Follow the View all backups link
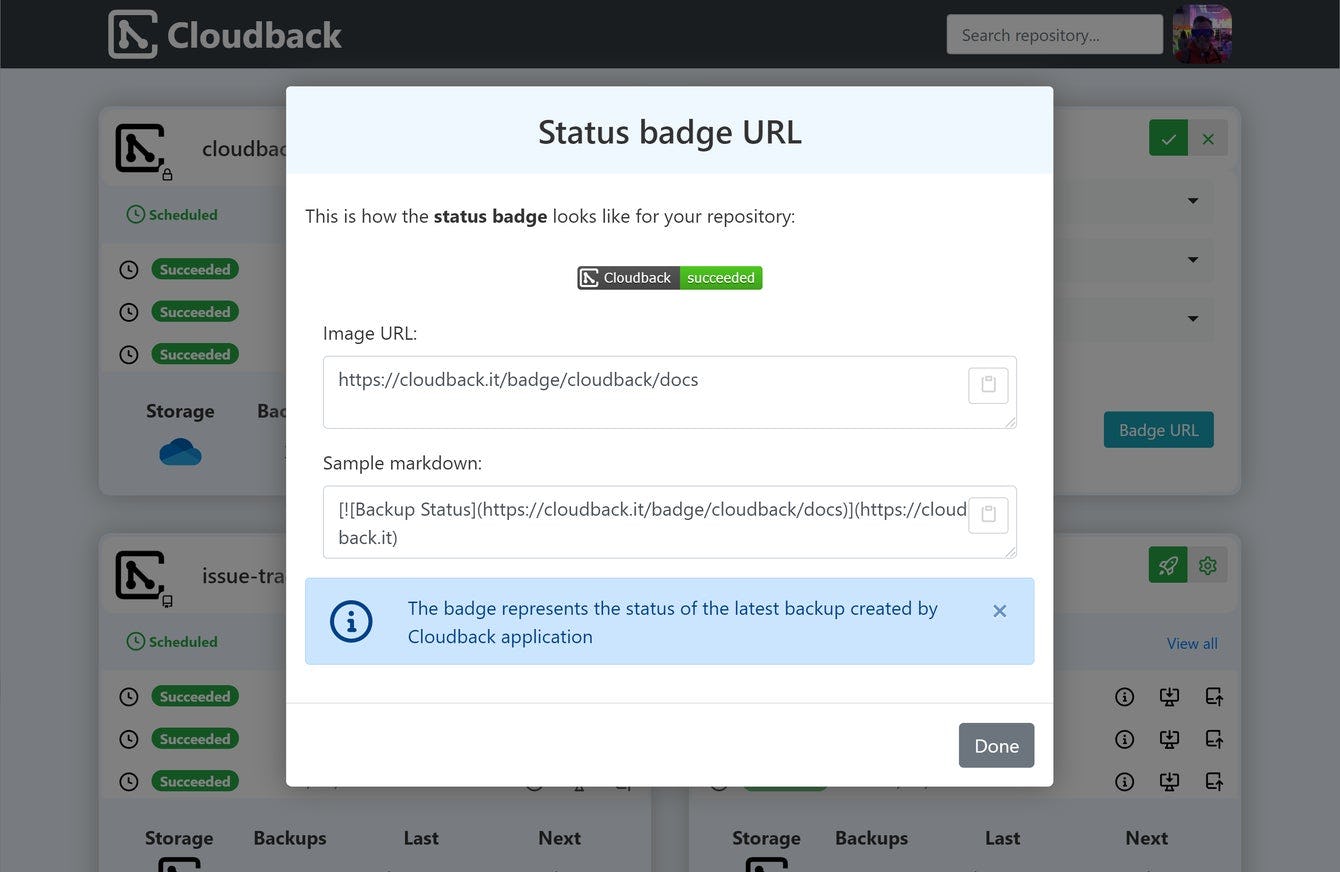This screenshot has width=1340, height=872. coord(1191,643)
